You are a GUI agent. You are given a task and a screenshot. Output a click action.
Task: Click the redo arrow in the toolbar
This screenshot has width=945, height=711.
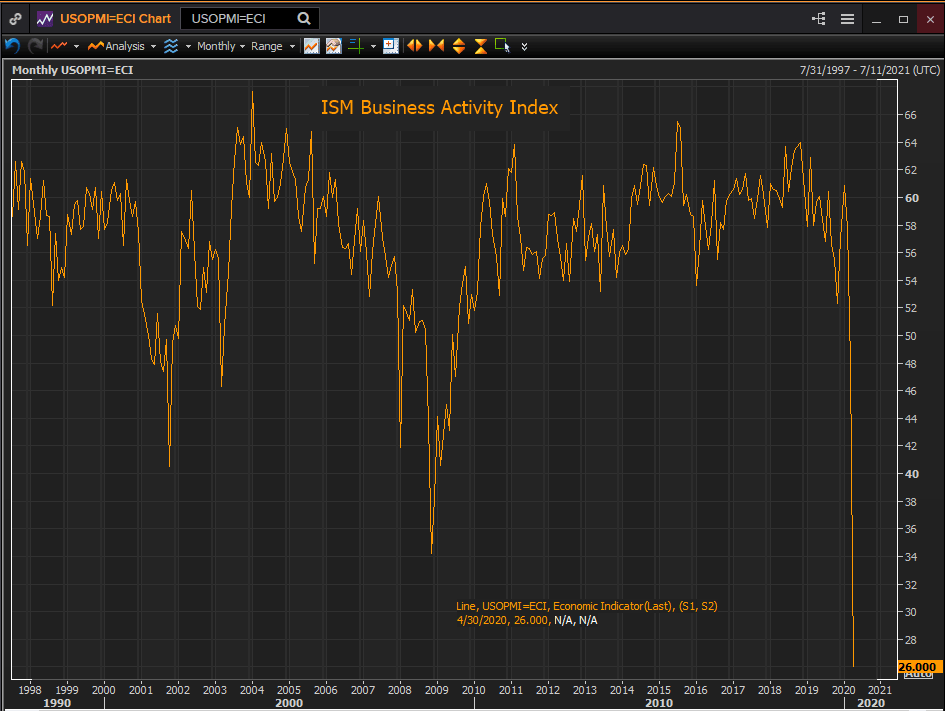click(35, 46)
